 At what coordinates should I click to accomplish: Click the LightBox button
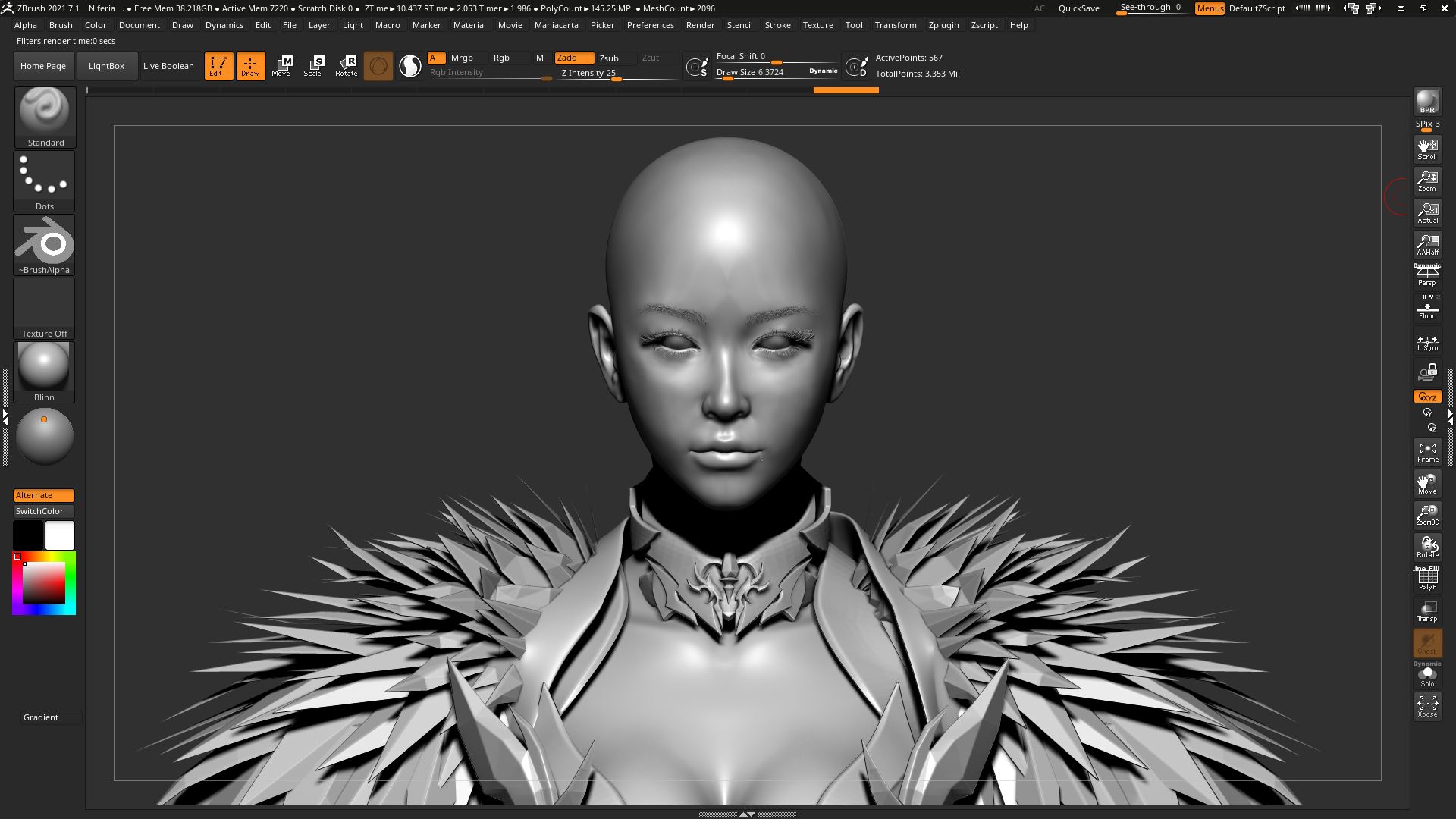click(x=106, y=66)
